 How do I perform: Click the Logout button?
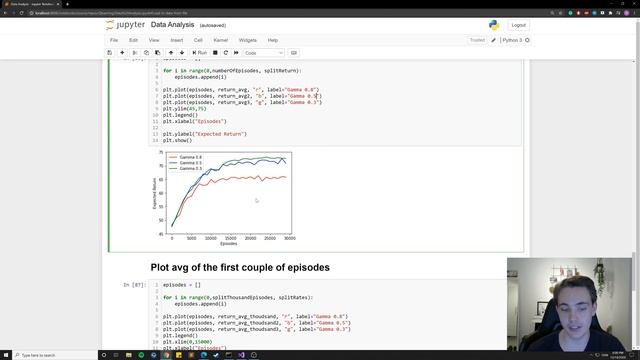[x=518, y=25]
